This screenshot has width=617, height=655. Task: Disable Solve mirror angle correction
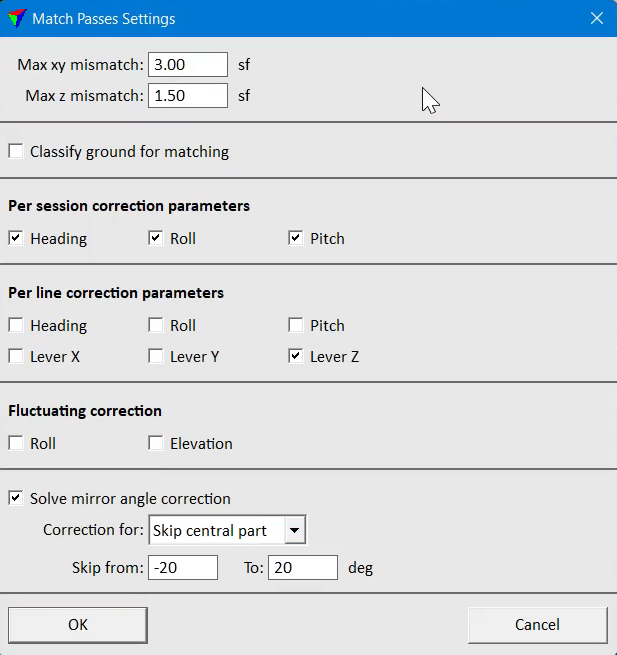tap(16, 498)
